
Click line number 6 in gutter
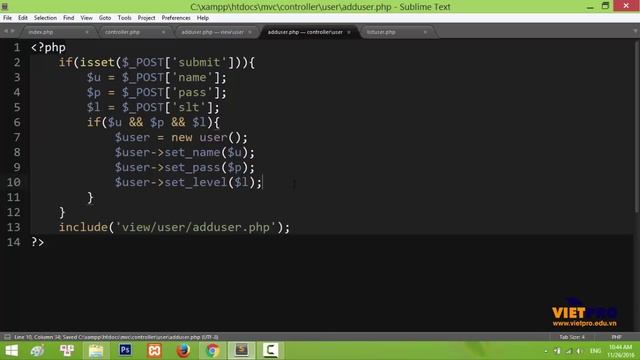coord(17,122)
